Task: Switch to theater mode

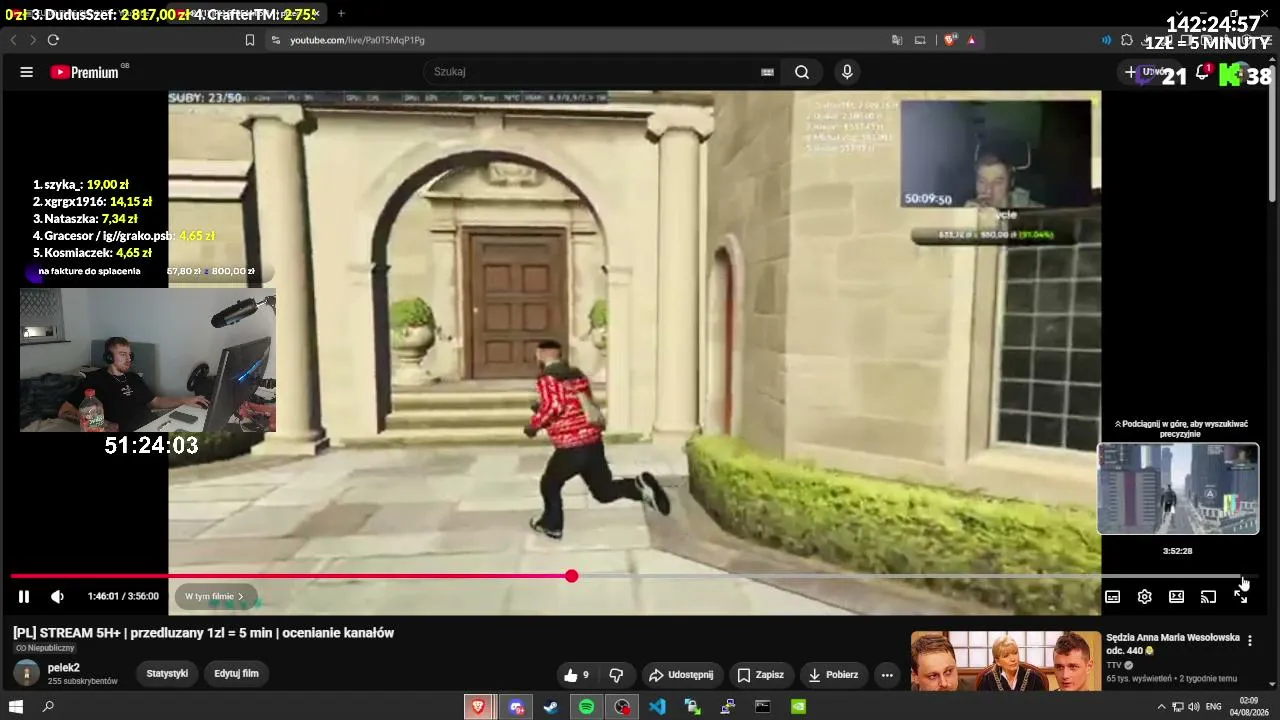Action: tap(1177, 596)
